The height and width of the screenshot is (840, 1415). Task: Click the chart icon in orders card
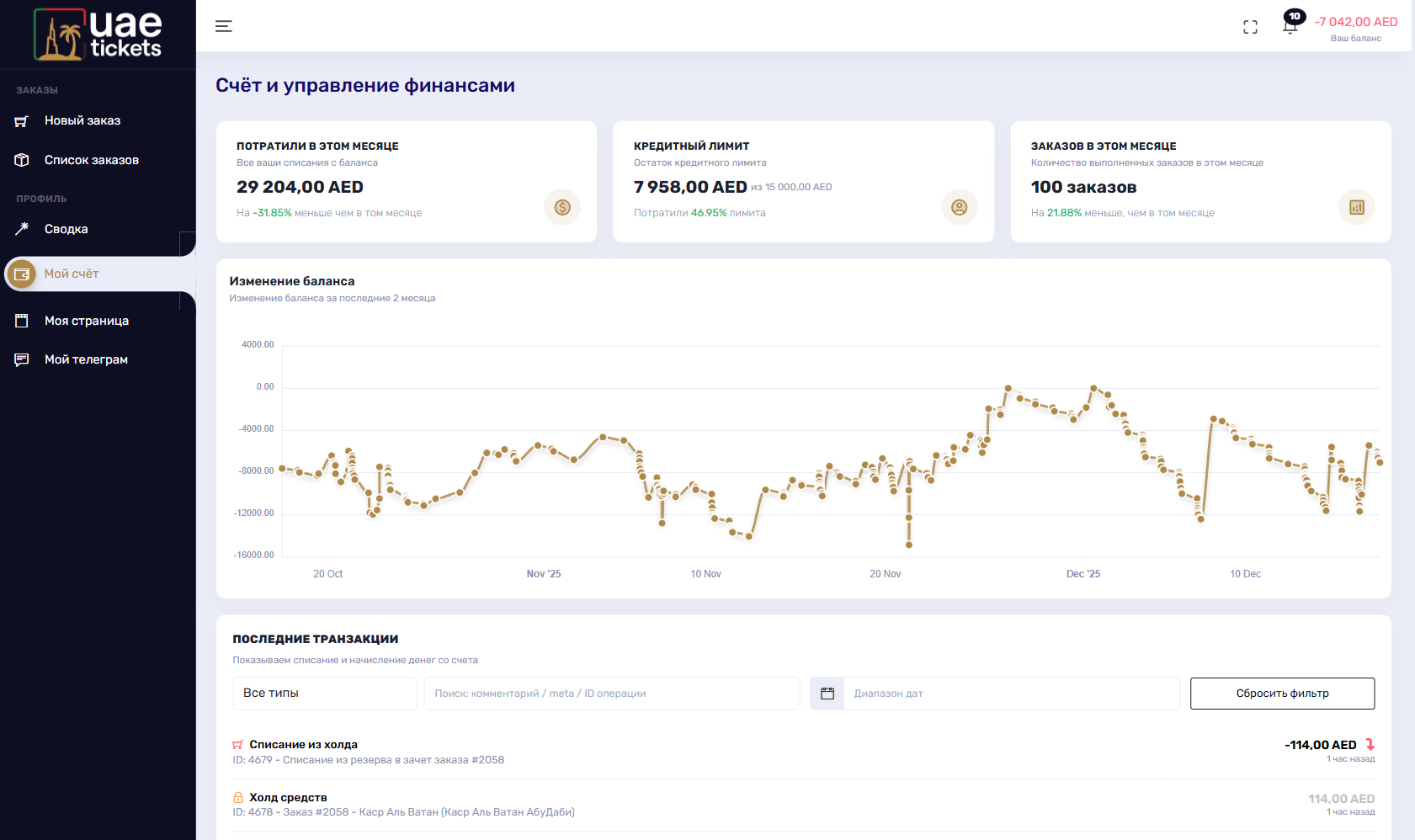[1356, 207]
